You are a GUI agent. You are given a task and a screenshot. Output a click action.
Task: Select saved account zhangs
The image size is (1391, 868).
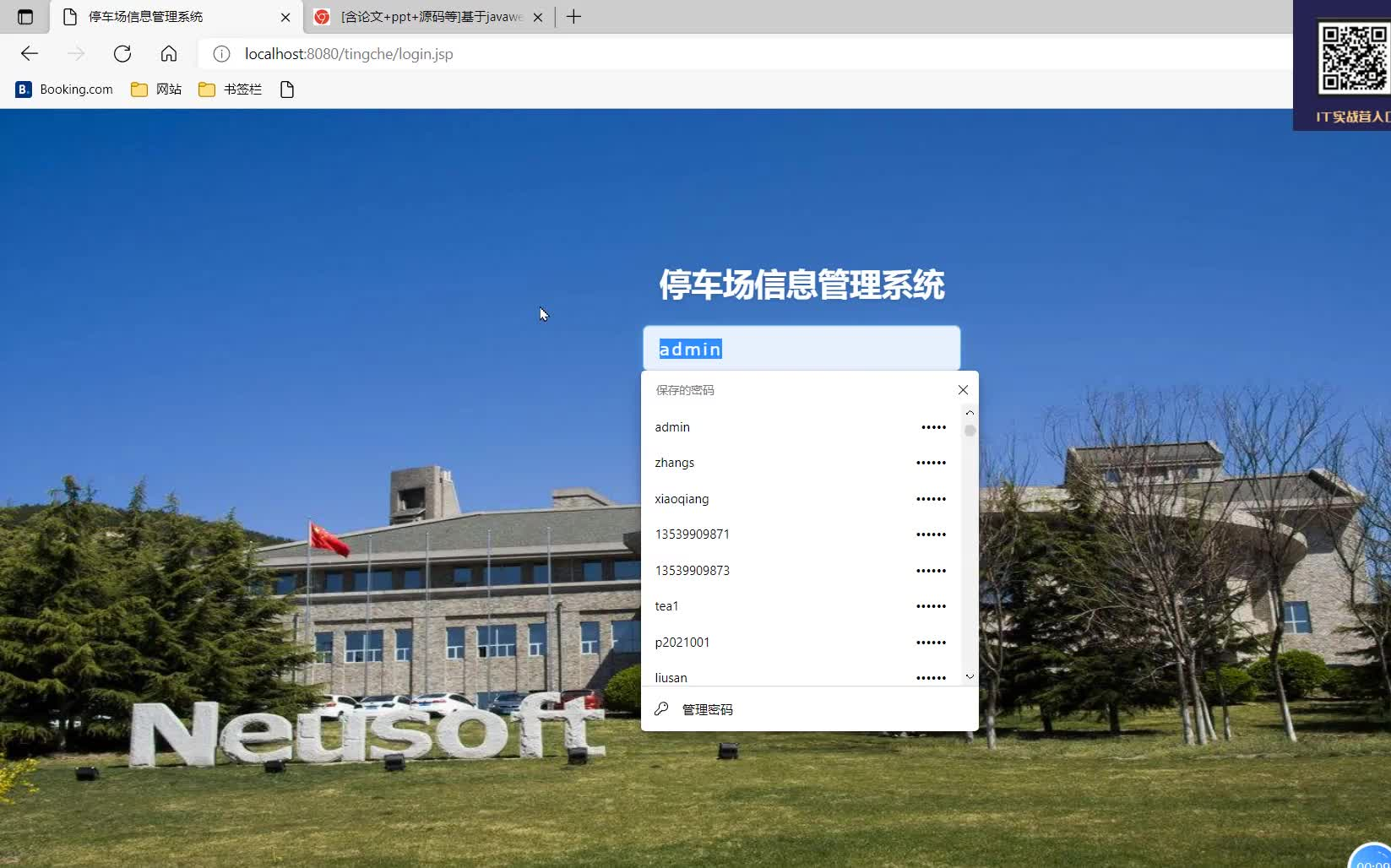[801, 463]
